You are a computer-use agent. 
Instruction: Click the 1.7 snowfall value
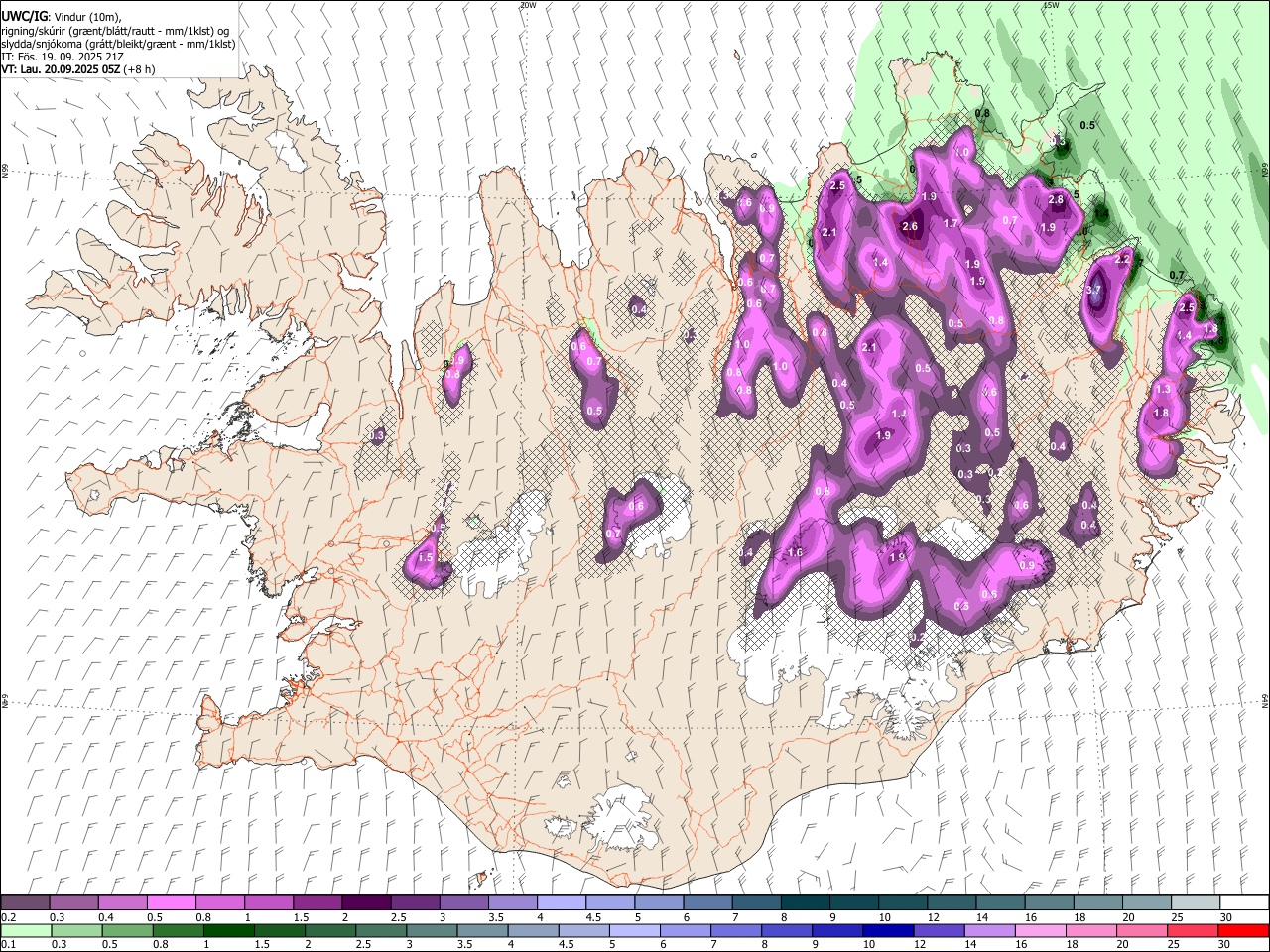pyautogui.click(x=951, y=224)
